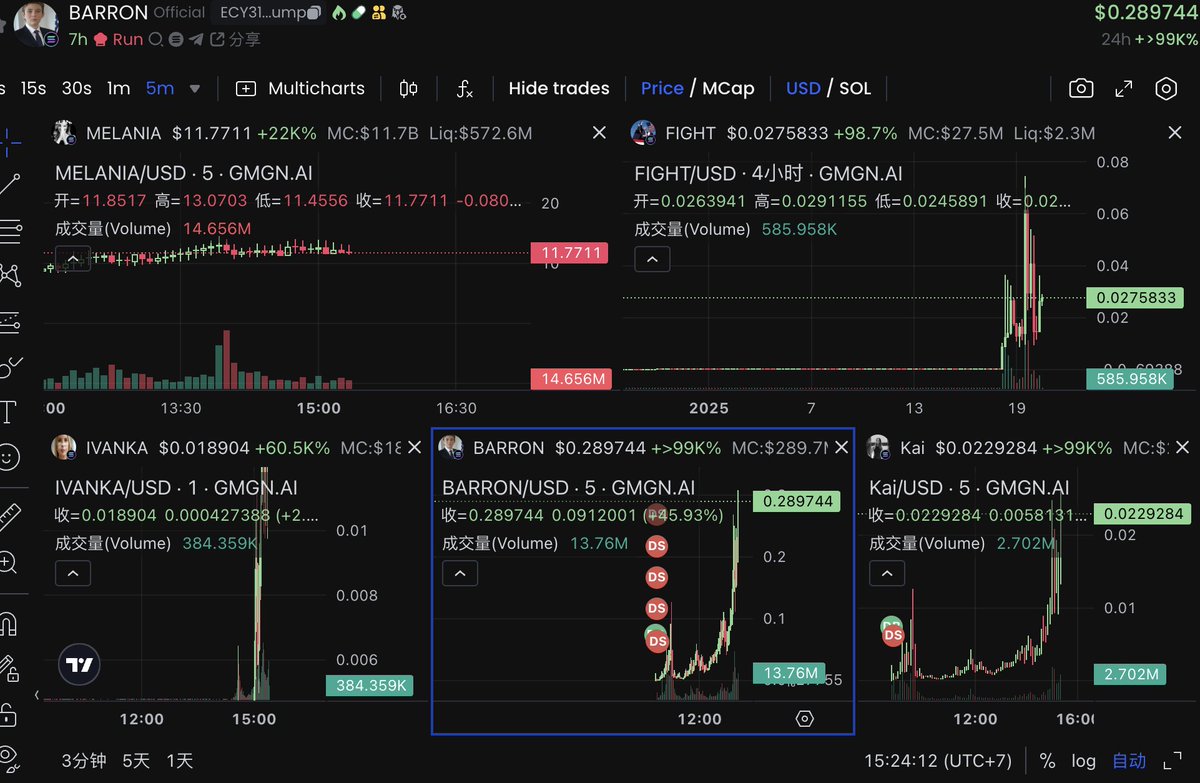This screenshot has width=1200, height=783.
Task: Collapse the BARRON chart legend
Action: 460,574
